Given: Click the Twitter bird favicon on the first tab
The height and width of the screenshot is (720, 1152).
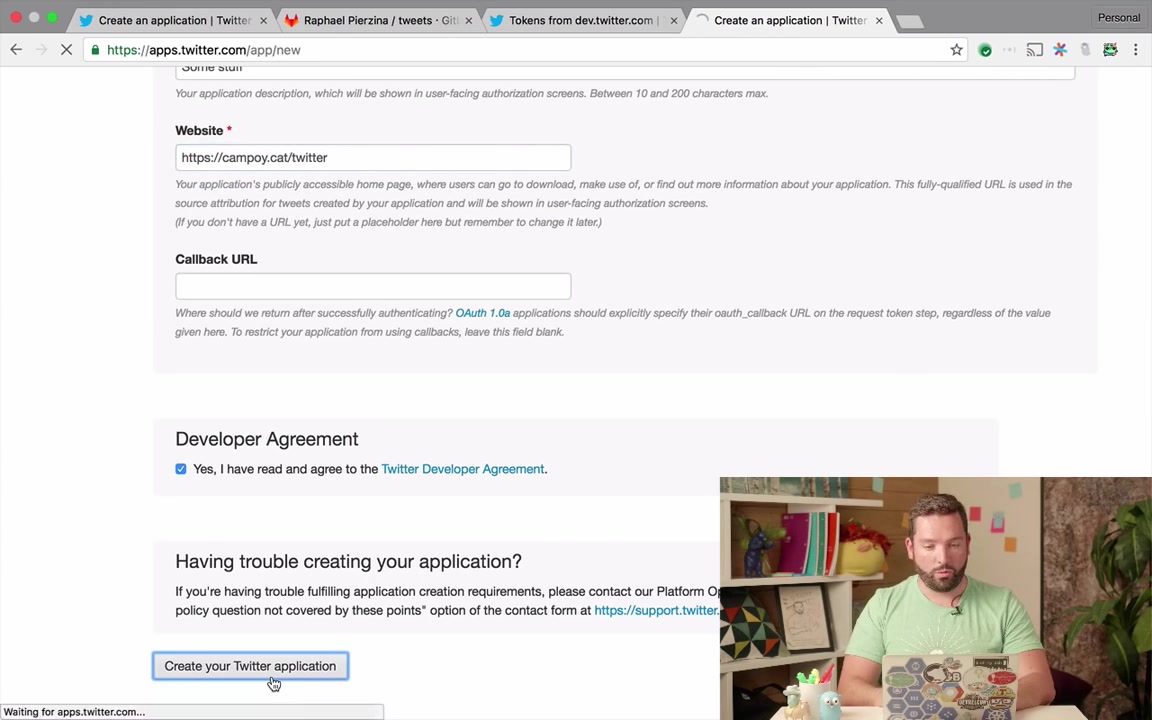Looking at the screenshot, I should 86,20.
